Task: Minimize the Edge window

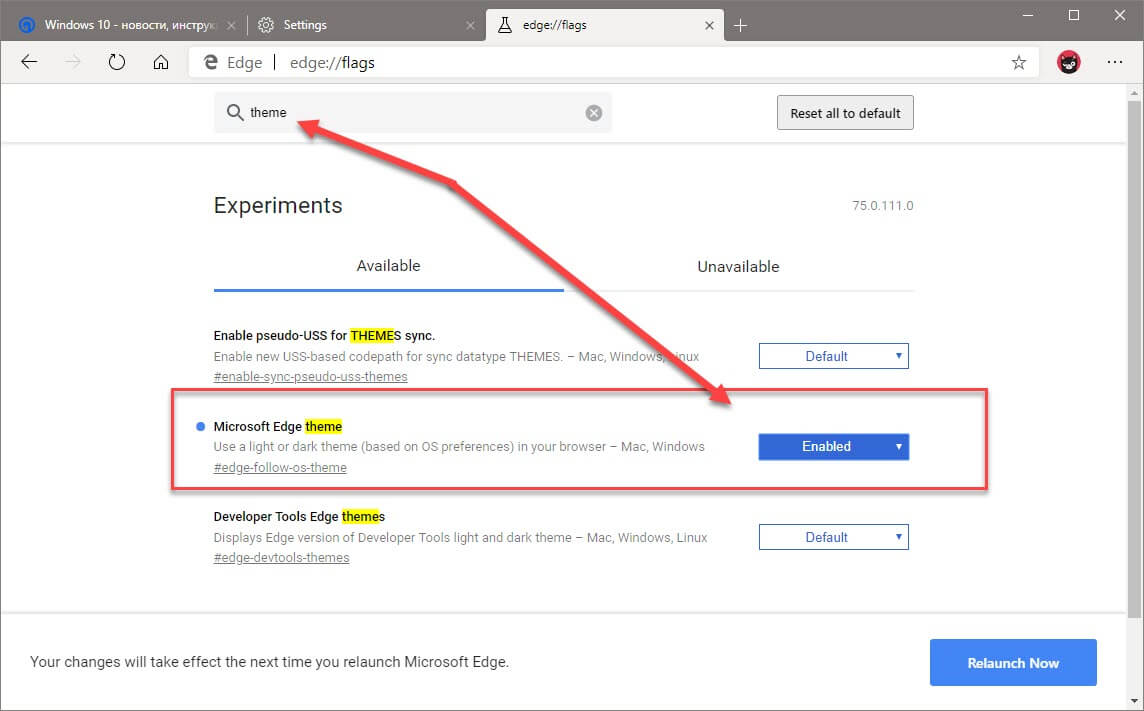Action: tap(1028, 15)
